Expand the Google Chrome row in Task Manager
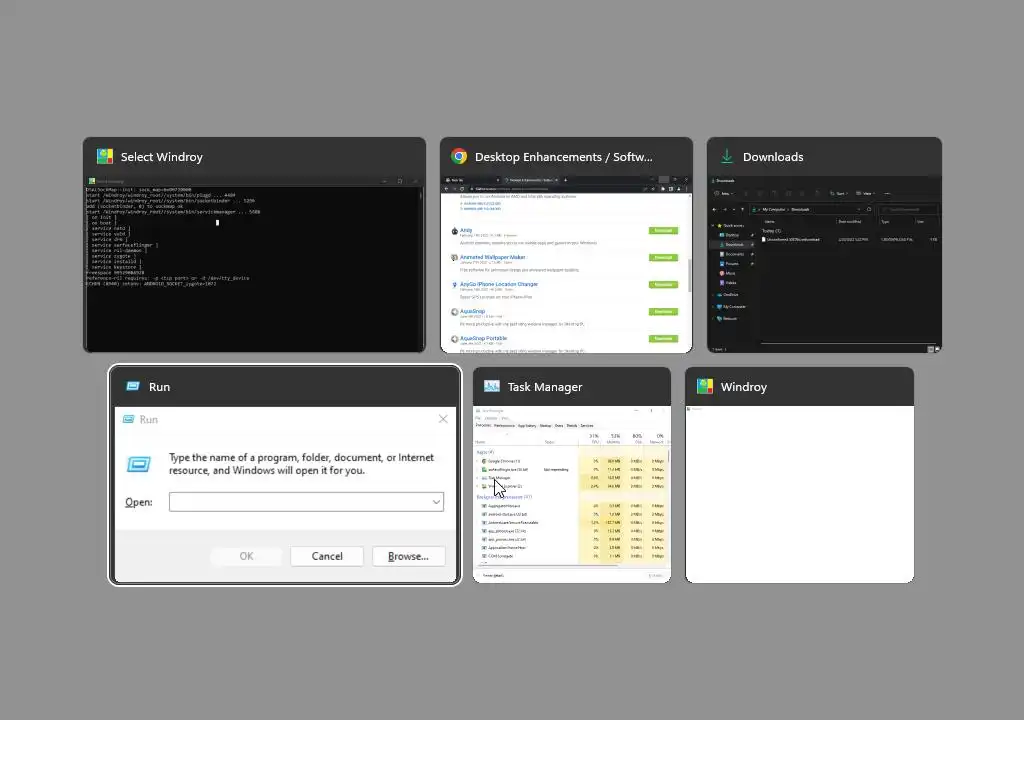Viewport: 1024px width, 768px height. point(477,461)
